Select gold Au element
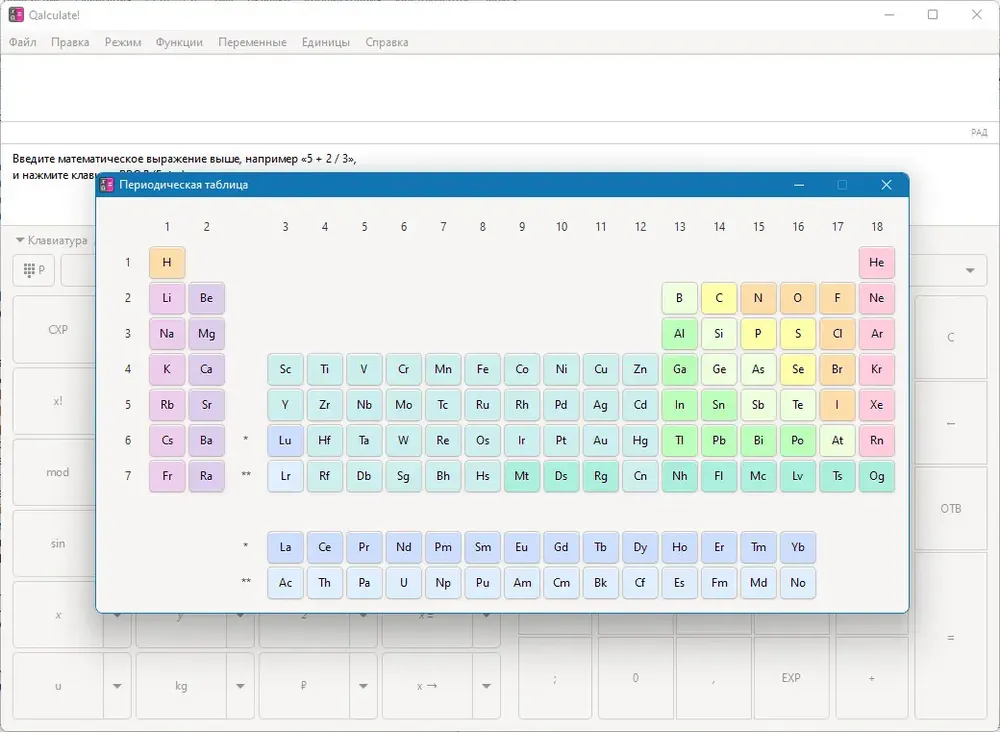This screenshot has height=732, width=1000. (601, 441)
